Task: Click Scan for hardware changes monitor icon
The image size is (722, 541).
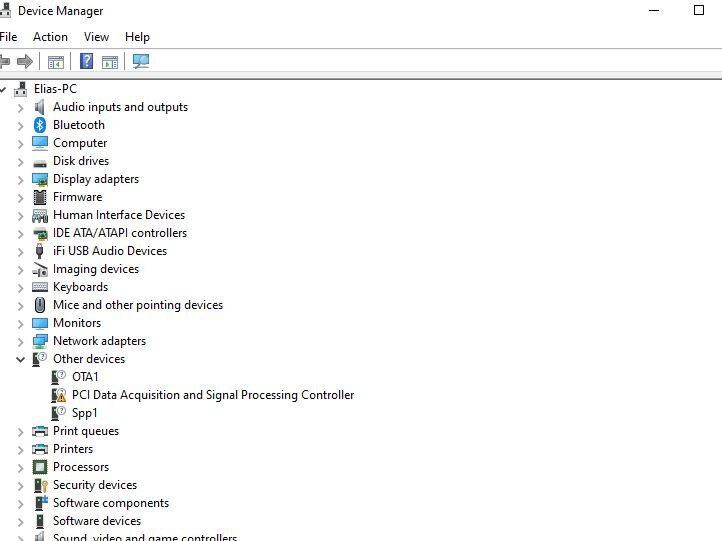Action: pyautogui.click(x=141, y=61)
